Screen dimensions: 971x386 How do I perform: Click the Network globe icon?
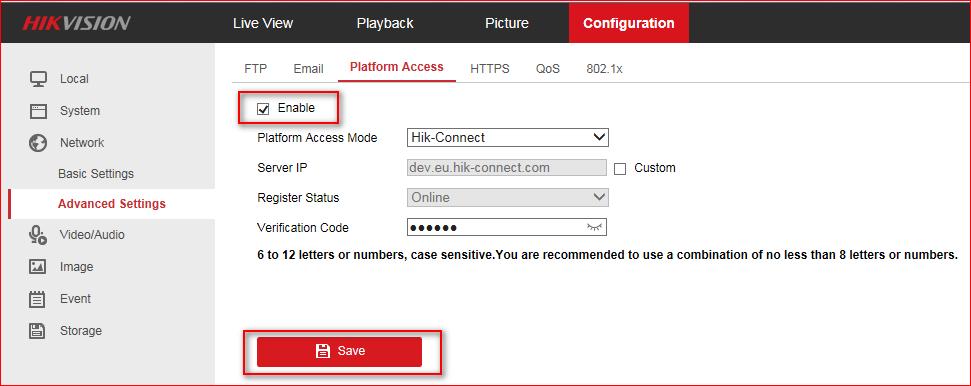38,143
